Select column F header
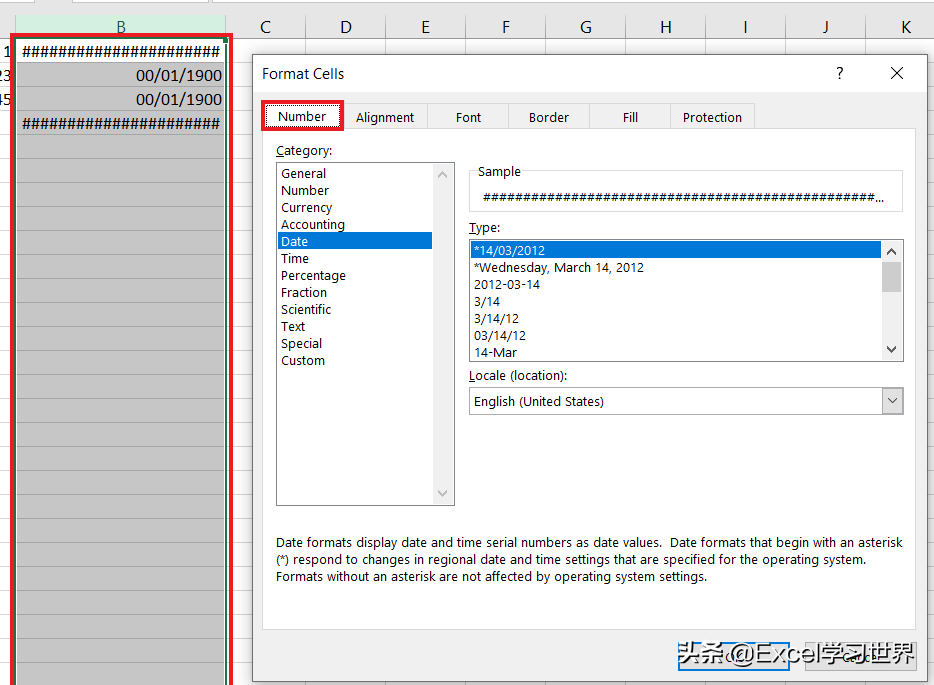 [x=506, y=27]
